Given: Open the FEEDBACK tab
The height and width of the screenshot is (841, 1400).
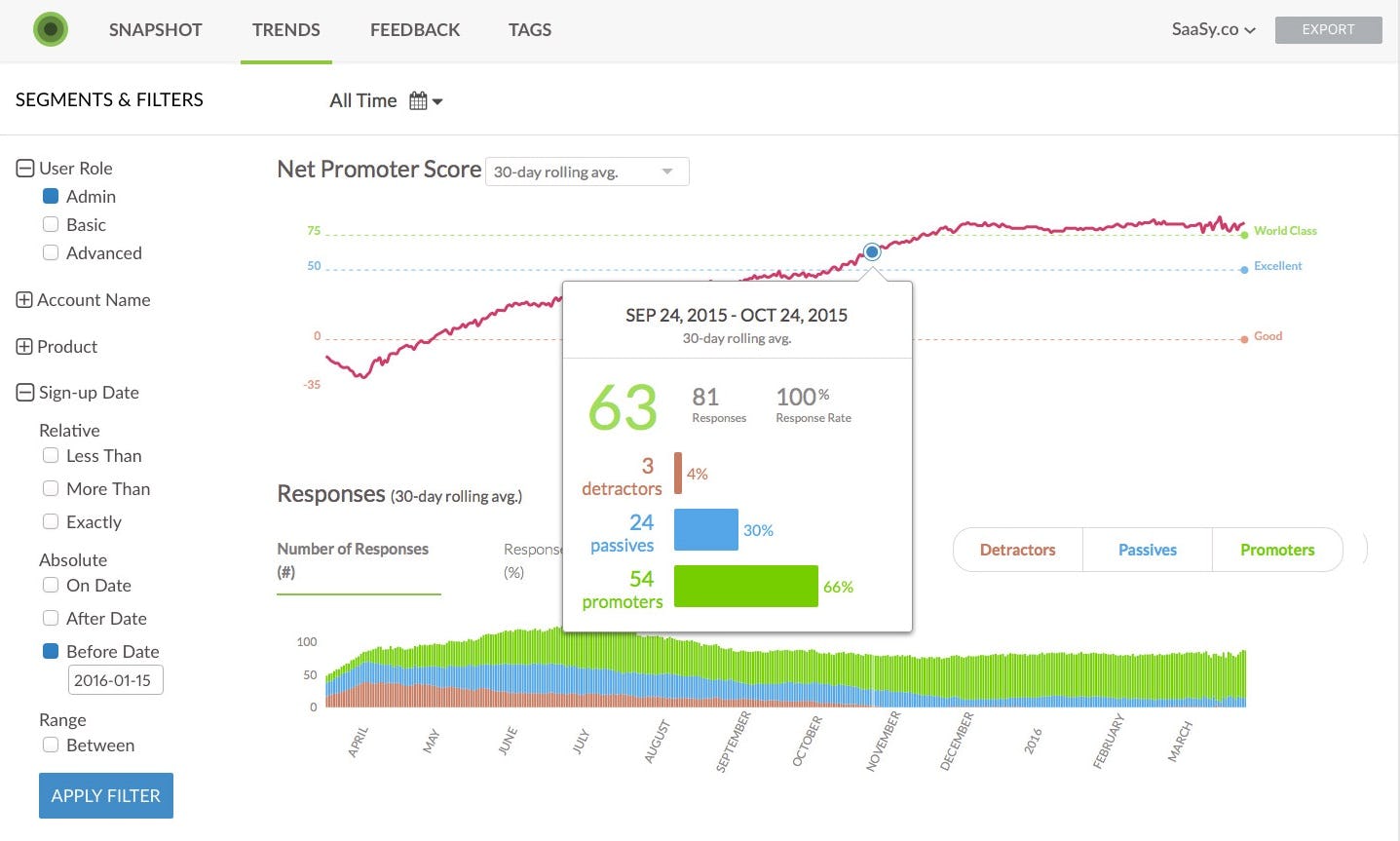Looking at the screenshot, I should pos(415,29).
